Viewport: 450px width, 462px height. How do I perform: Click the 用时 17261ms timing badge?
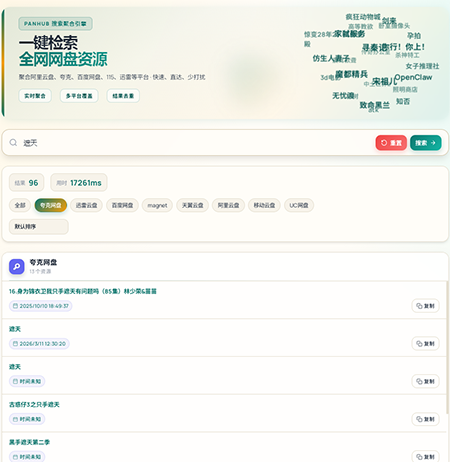(79, 183)
